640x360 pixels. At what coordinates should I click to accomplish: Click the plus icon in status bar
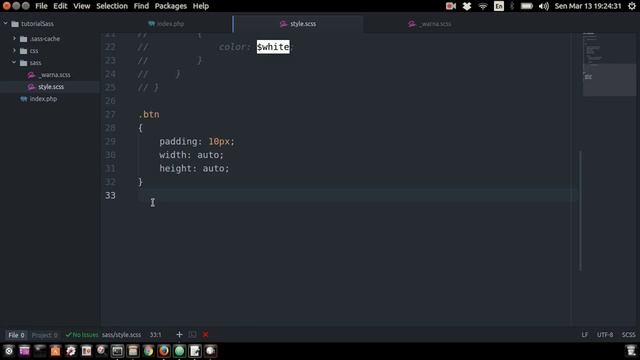click(179, 335)
